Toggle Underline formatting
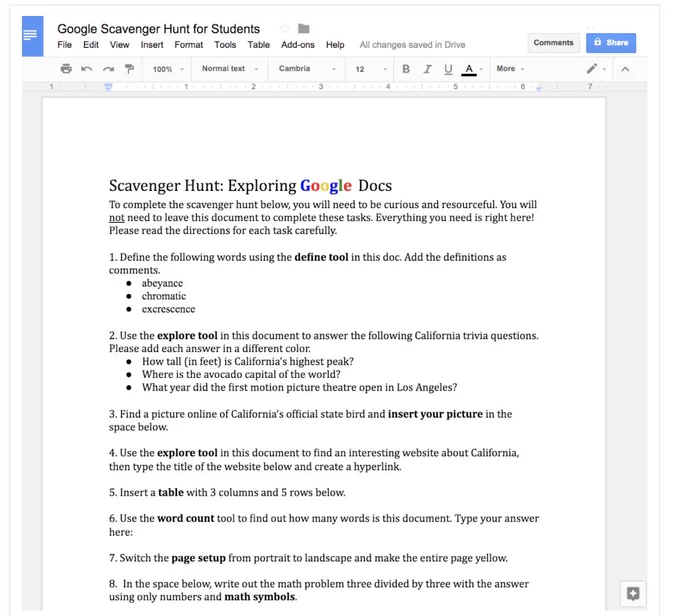The height and width of the screenshot is (616, 680). 448,69
